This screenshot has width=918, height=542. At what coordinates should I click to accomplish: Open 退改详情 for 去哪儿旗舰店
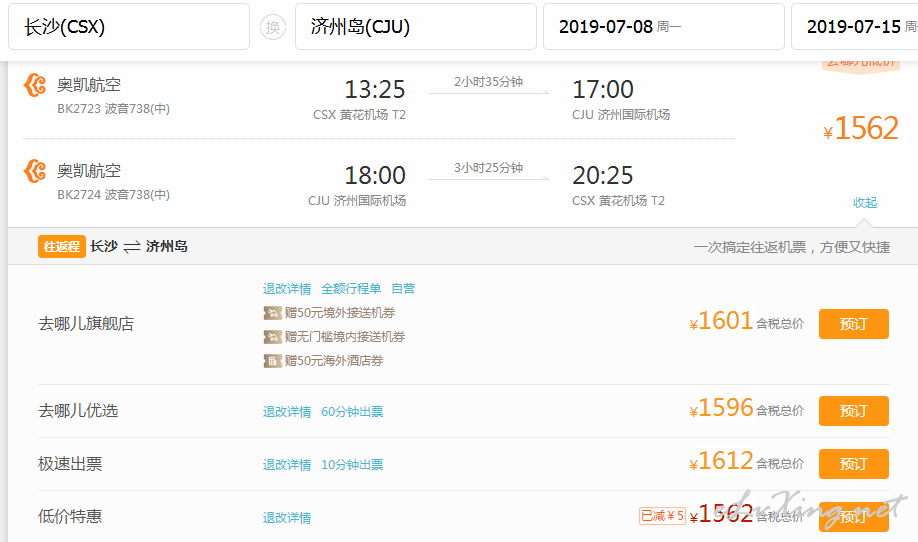[287, 289]
